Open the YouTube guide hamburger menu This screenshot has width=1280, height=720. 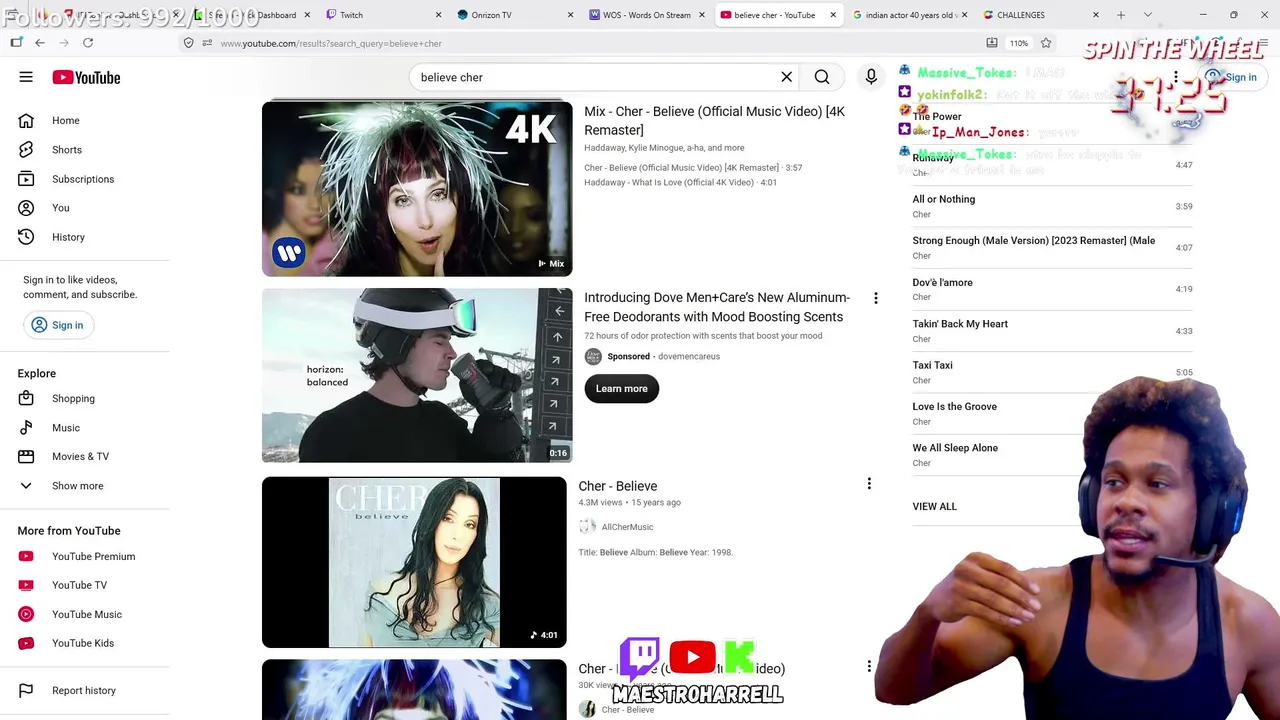point(26,77)
